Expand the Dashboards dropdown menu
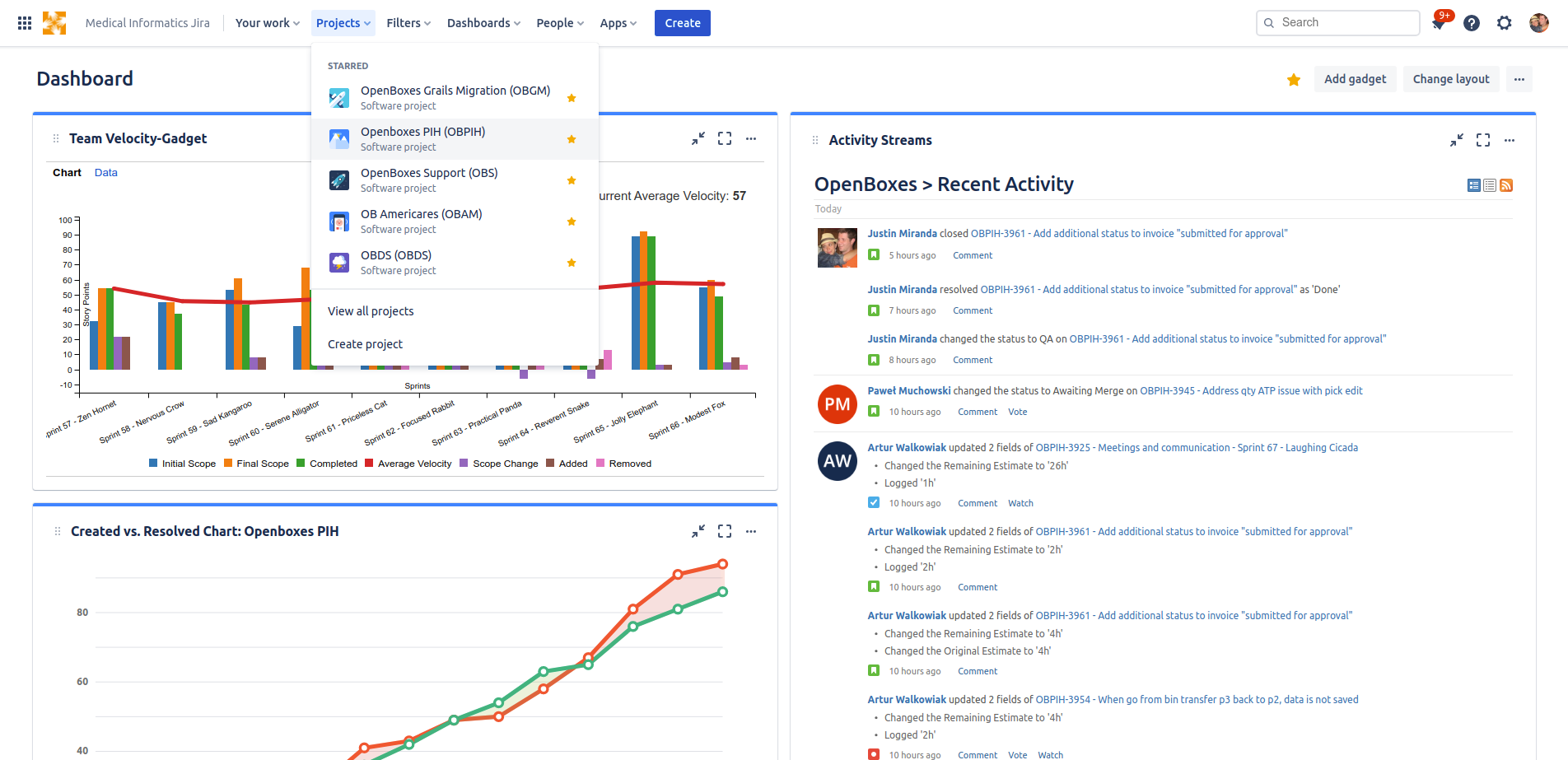Screen dimensions: 1568x760 (x=483, y=23)
